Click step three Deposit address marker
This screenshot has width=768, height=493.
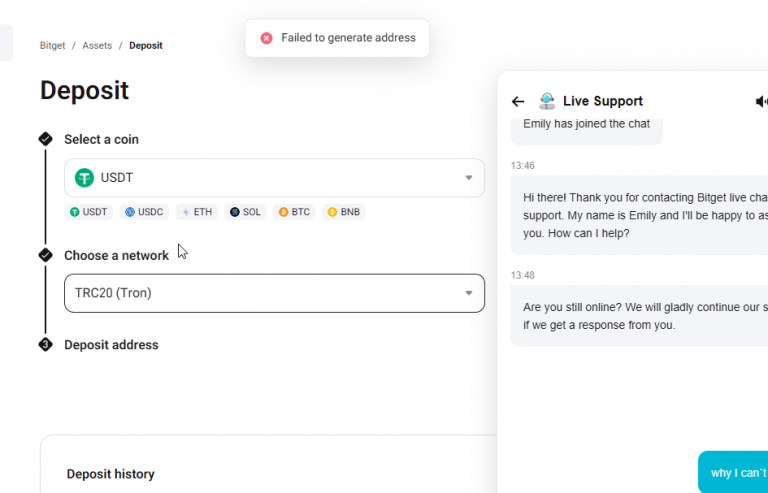pyautogui.click(x=46, y=345)
